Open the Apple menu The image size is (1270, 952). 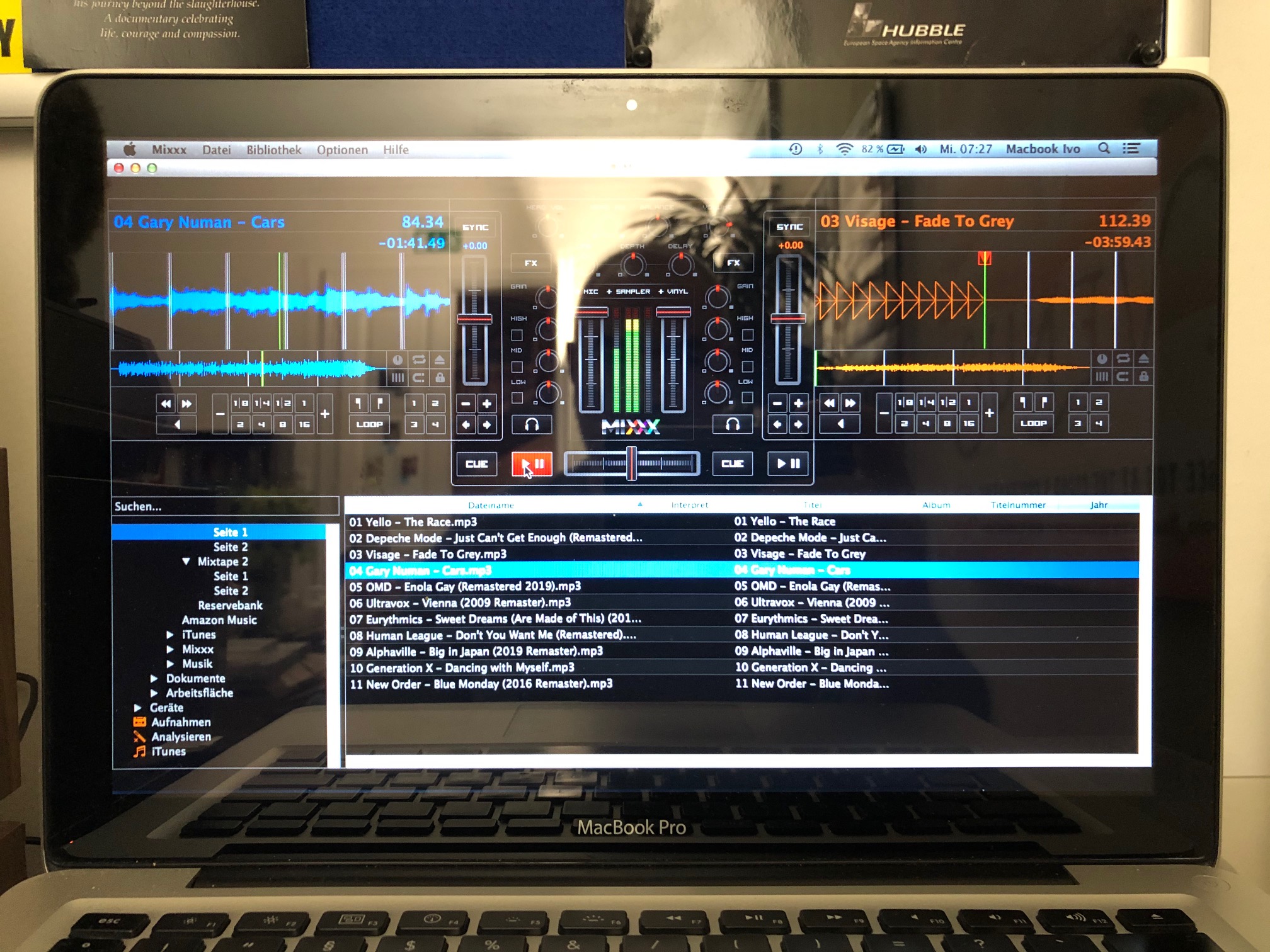click(x=130, y=149)
